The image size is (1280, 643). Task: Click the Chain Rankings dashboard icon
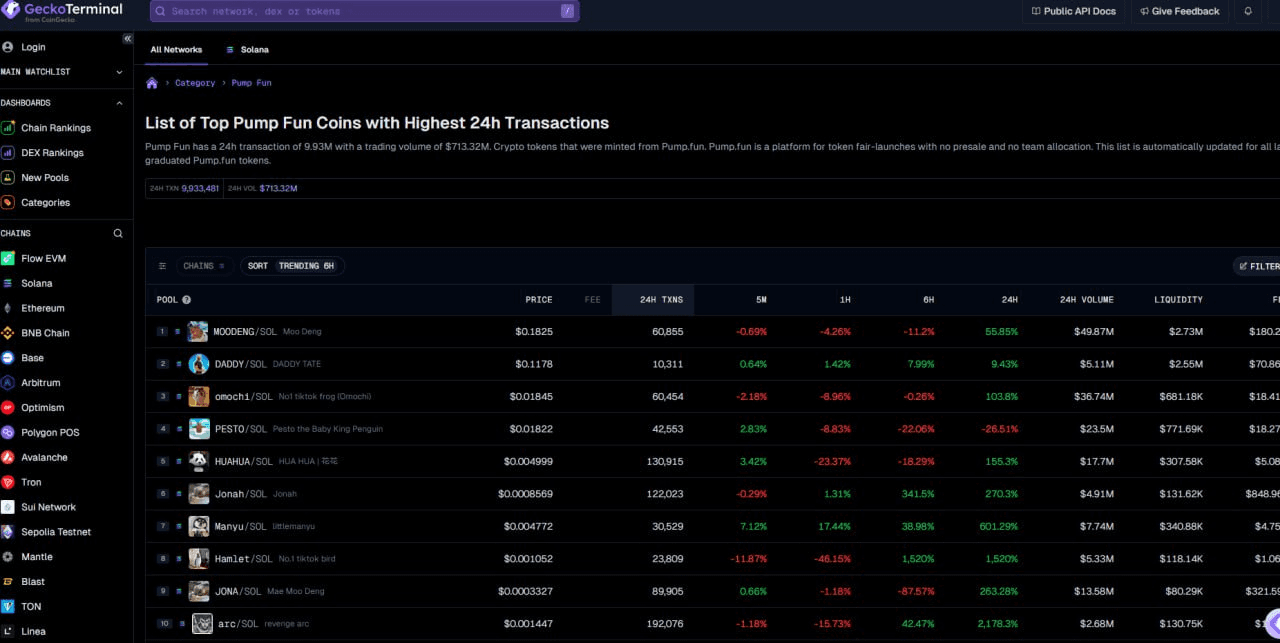point(8,128)
